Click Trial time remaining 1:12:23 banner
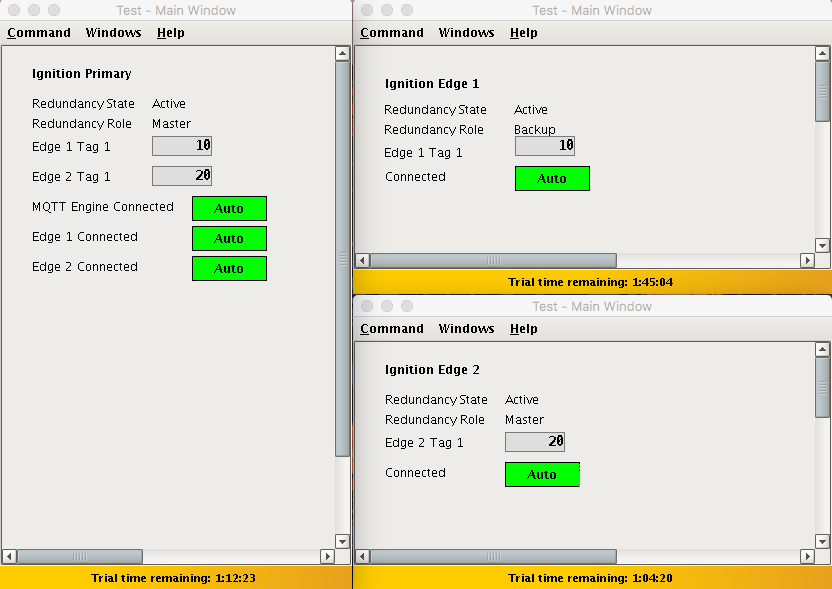Viewport: 832px width, 589px height. [174, 578]
